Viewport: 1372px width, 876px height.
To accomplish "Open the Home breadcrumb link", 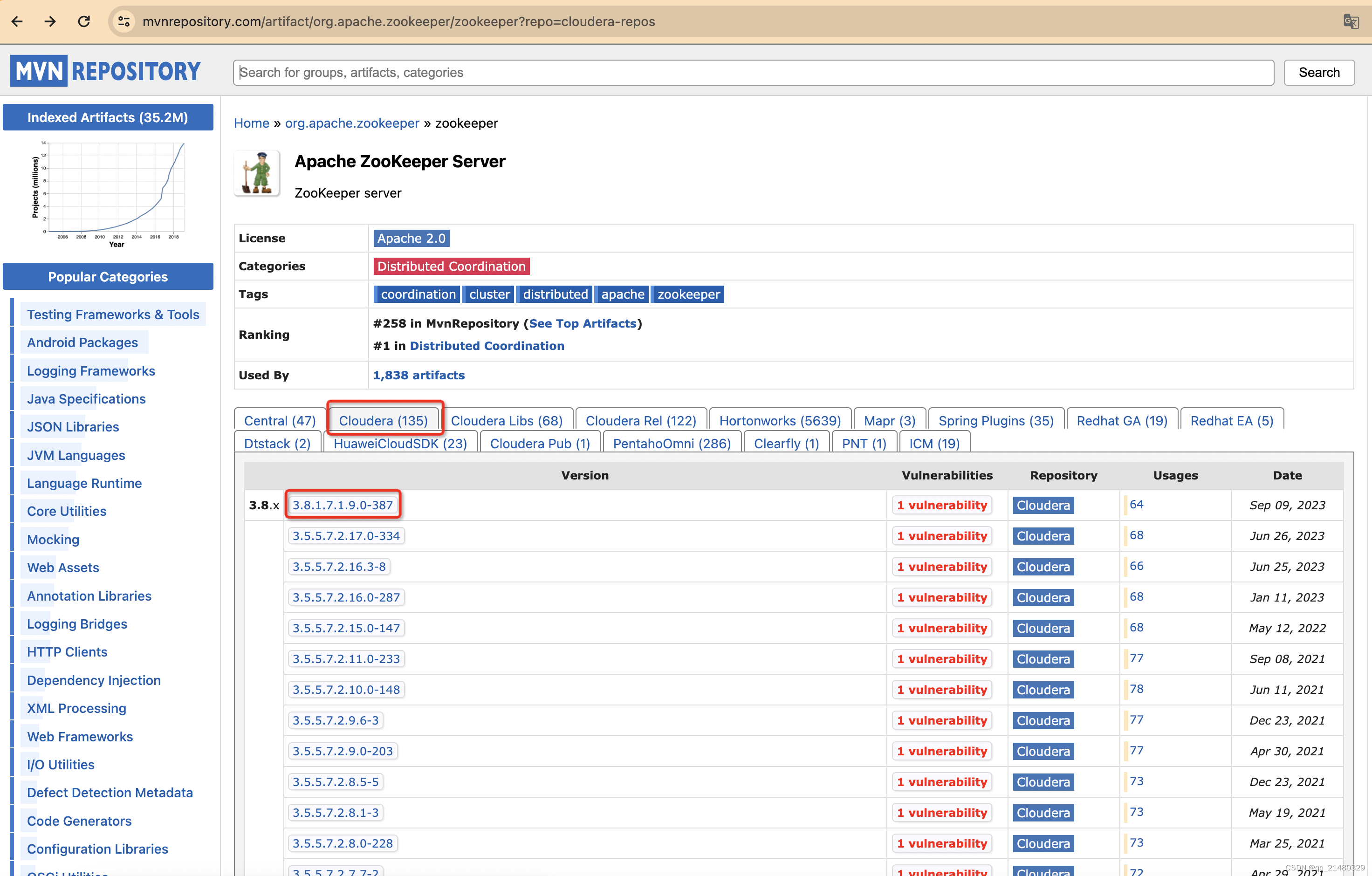I will (251, 123).
